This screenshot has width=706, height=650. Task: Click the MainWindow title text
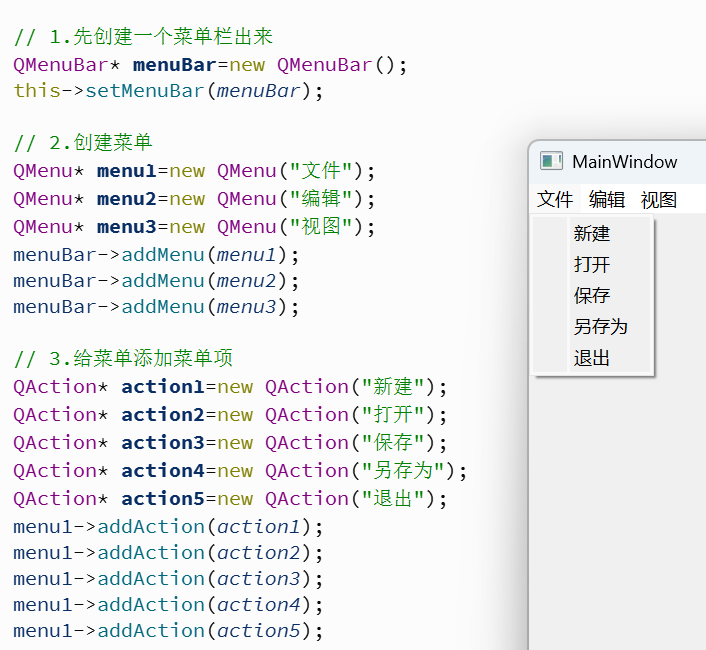click(x=625, y=162)
